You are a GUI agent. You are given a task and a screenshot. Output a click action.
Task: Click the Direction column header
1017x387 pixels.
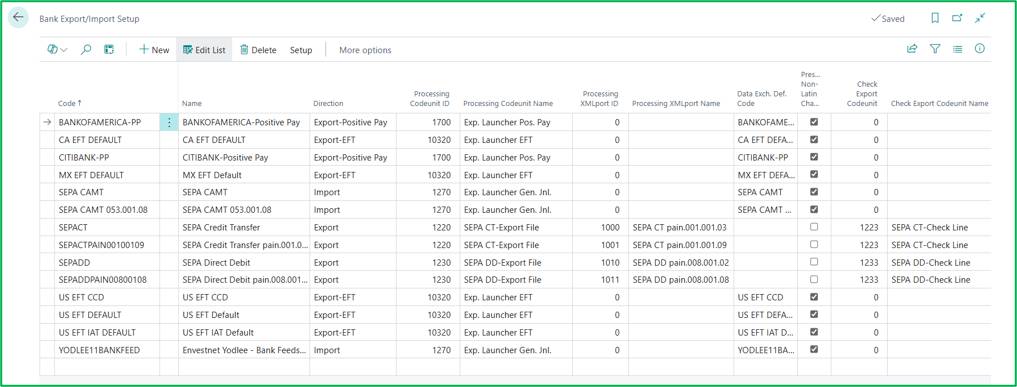pyautogui.click(x=328, y=103)
